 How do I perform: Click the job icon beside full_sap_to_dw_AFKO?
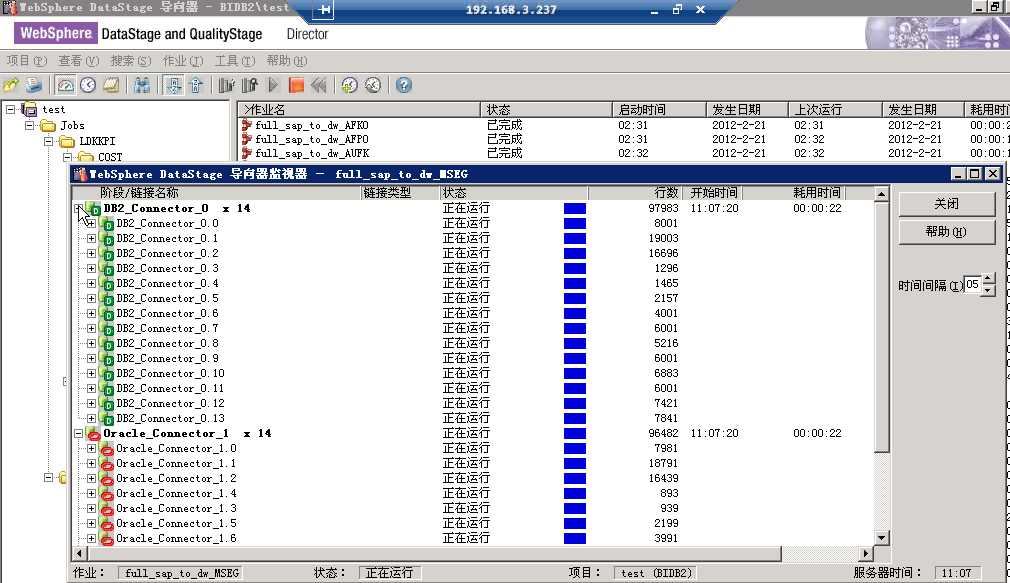246,125
